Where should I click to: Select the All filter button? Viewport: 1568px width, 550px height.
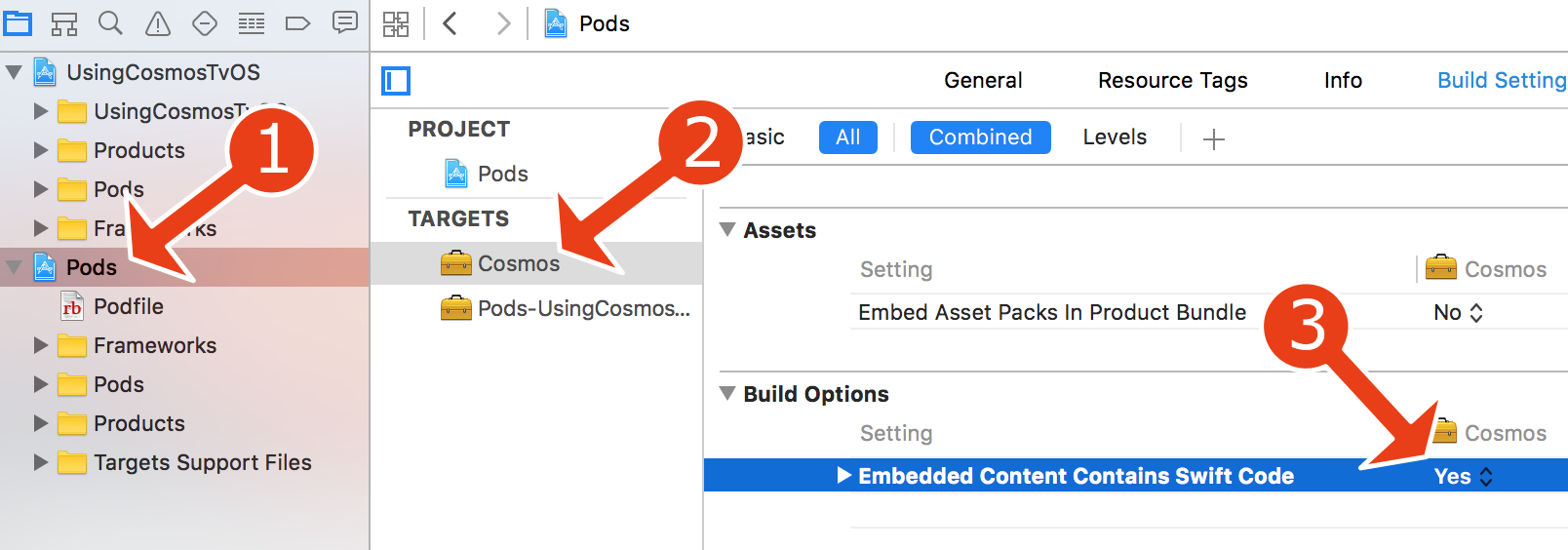847,137
